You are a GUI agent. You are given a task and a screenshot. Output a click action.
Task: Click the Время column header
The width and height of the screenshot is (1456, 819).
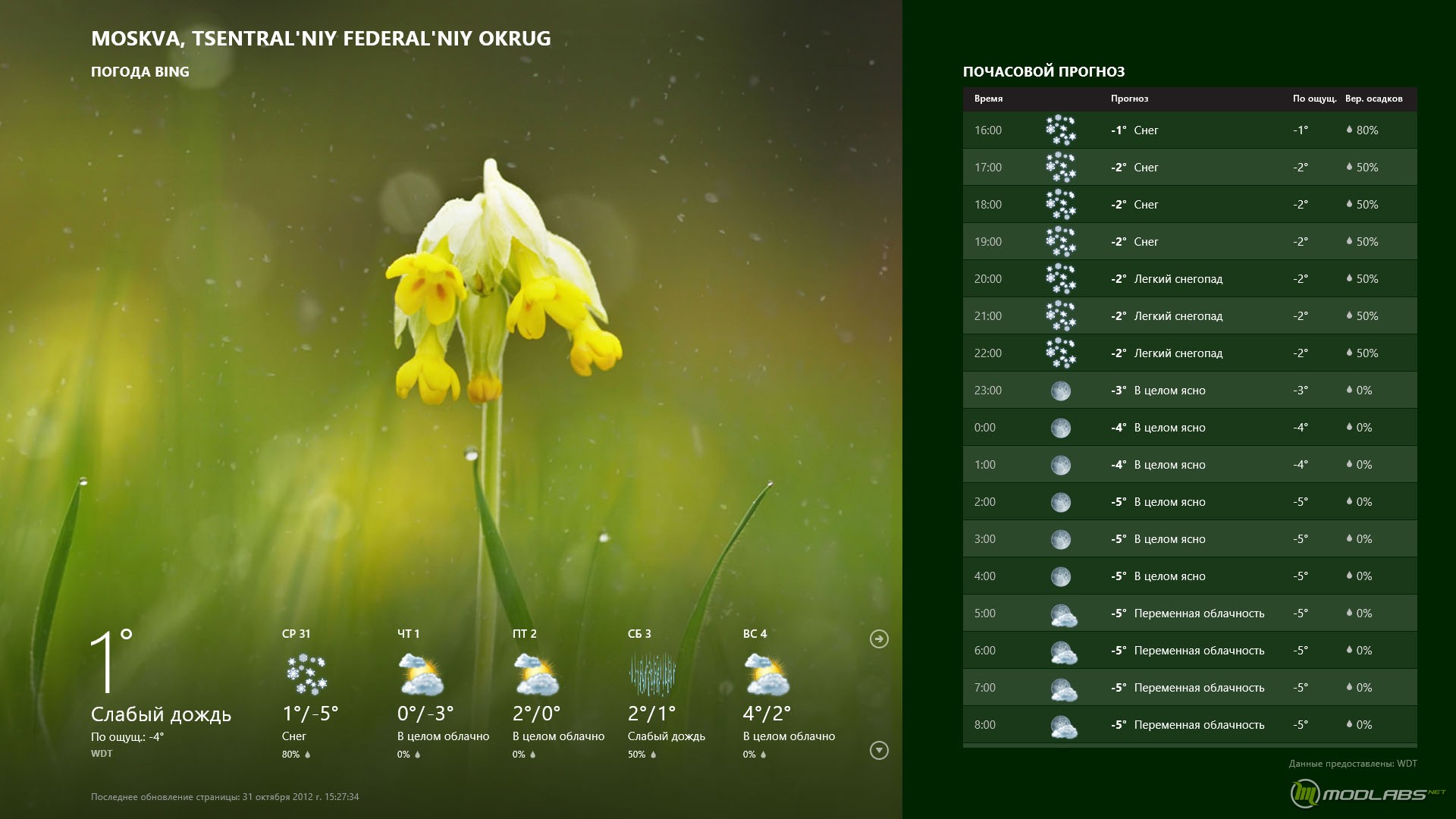point(988,99)
